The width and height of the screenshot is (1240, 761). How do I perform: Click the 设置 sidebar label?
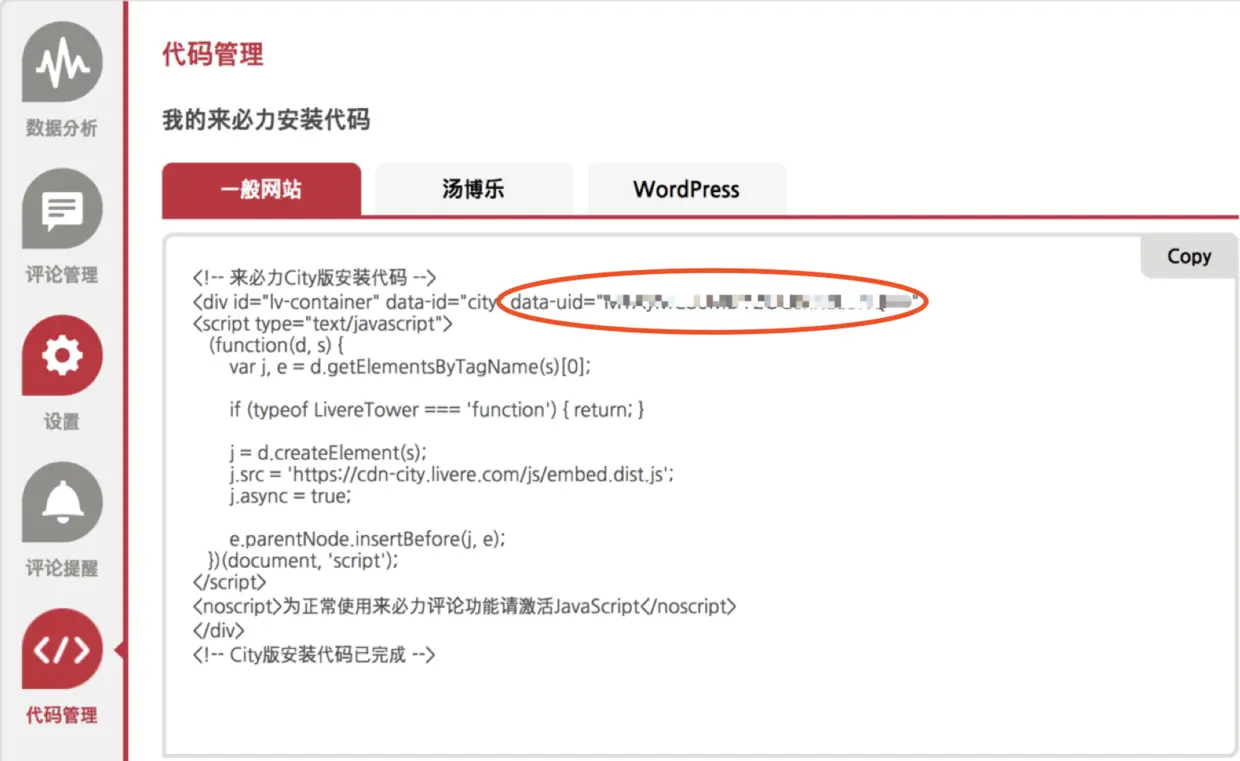pyautogui.click(x=62, y=422)
